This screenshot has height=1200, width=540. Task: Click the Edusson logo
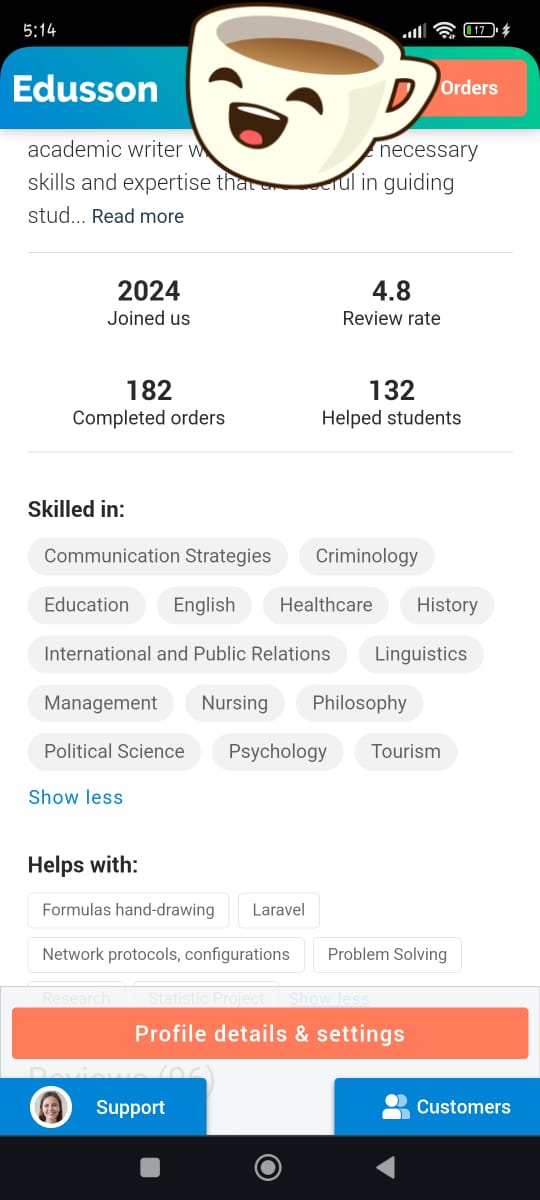tap(85, 89)
